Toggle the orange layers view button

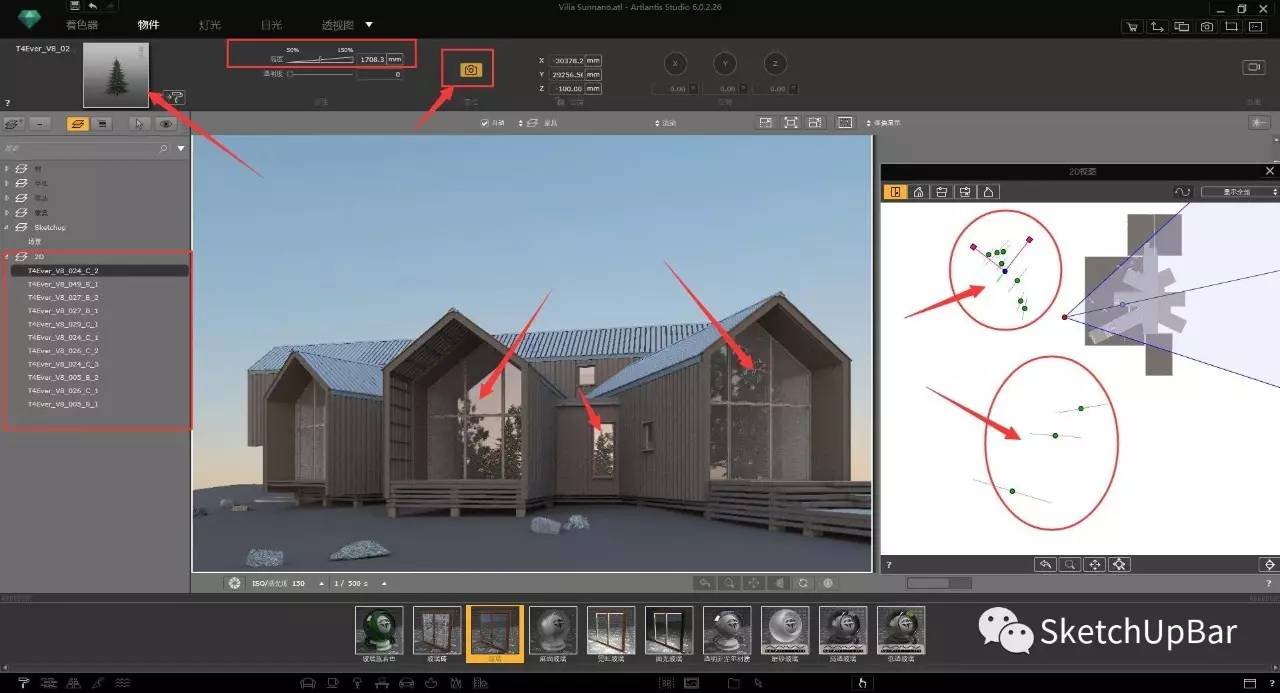coord(76,124)
